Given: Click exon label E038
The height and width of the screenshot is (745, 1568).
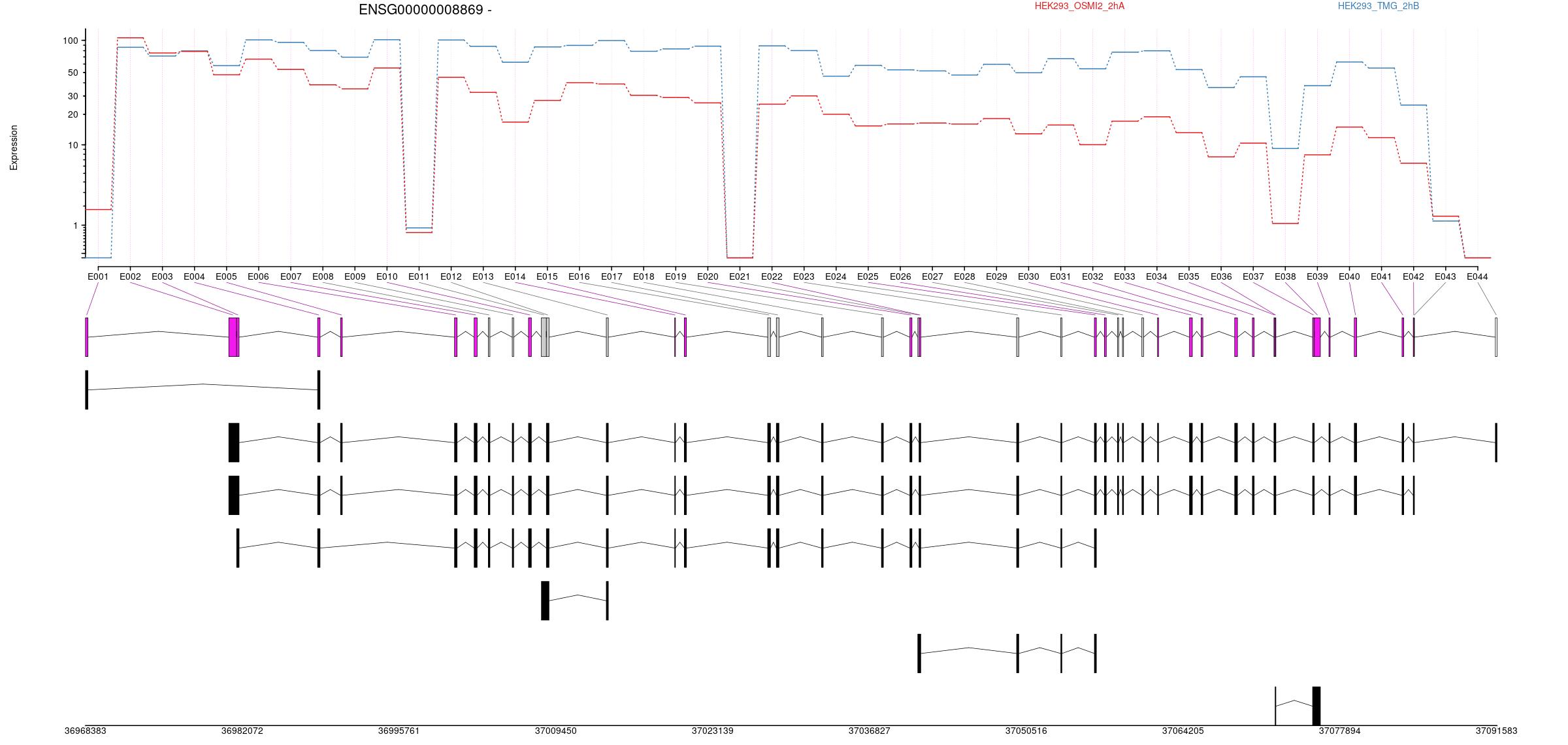Looking at the screenshot, I should (x=1285, y=276).
